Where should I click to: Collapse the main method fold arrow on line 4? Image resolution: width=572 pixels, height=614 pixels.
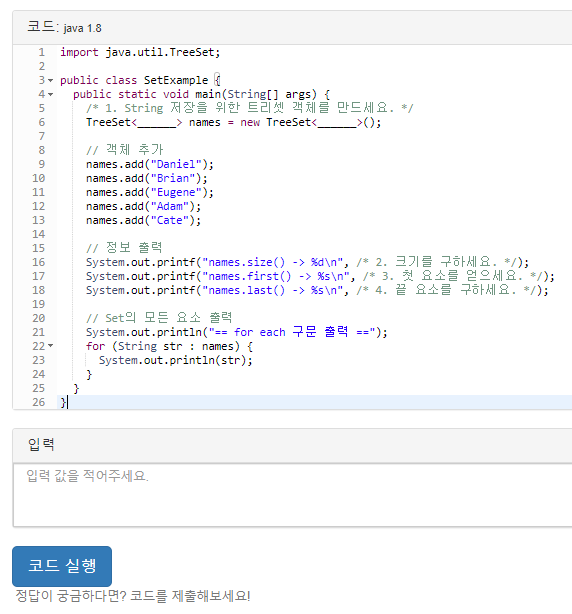pos(51,95)
